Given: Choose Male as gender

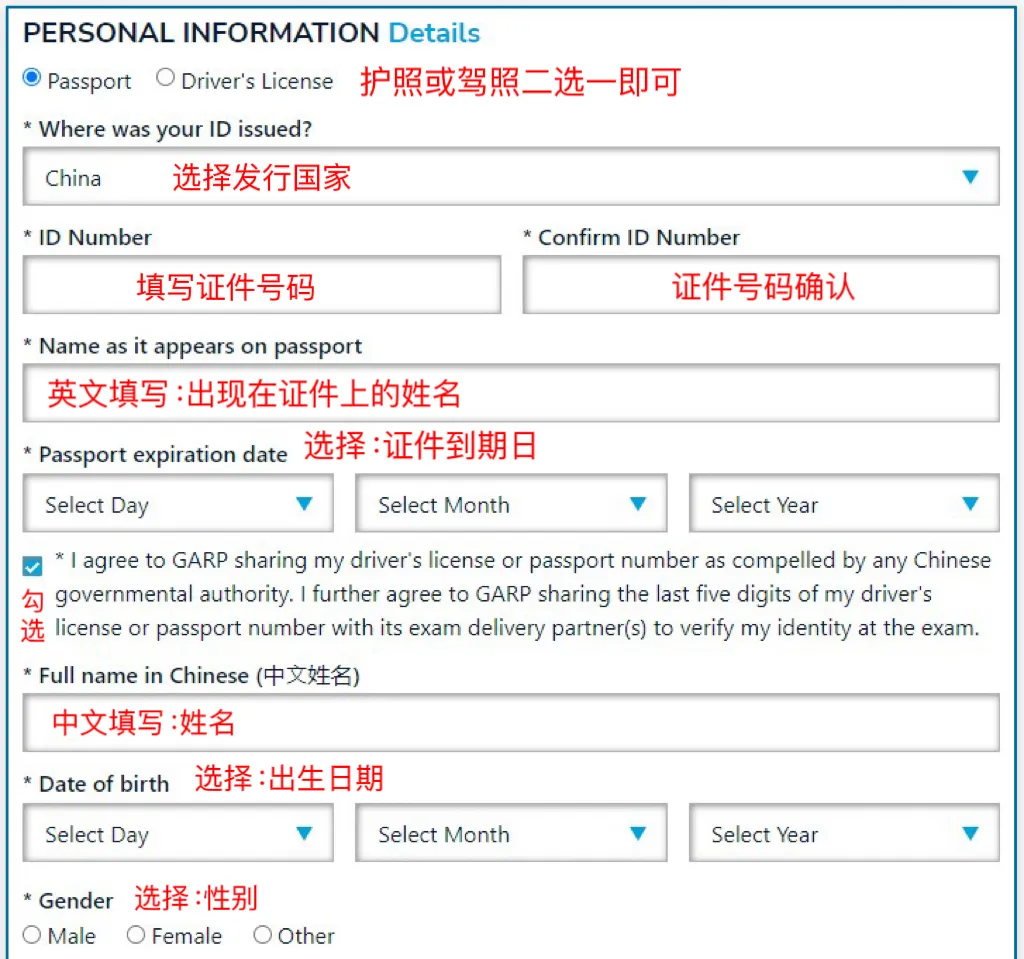Looking at the screenshot, I should coord(32,935).
